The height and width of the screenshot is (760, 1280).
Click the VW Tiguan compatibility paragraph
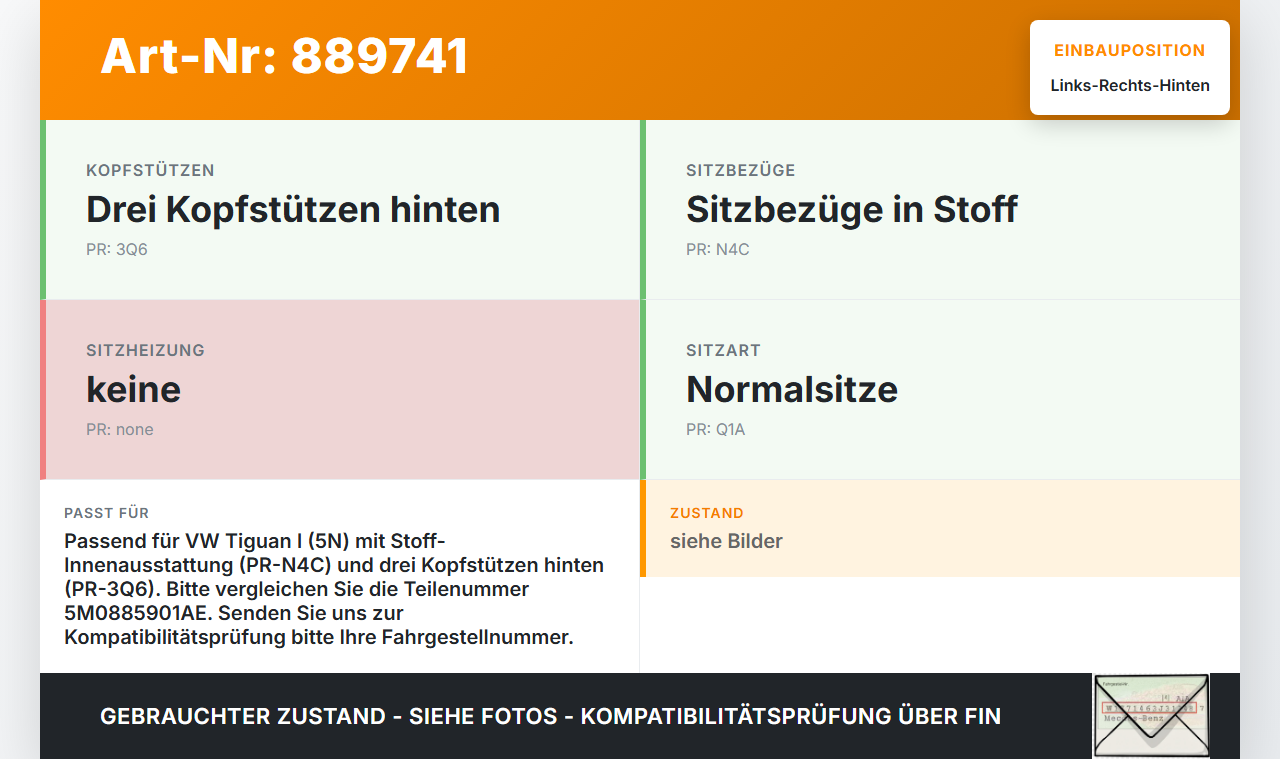[334, 589]
